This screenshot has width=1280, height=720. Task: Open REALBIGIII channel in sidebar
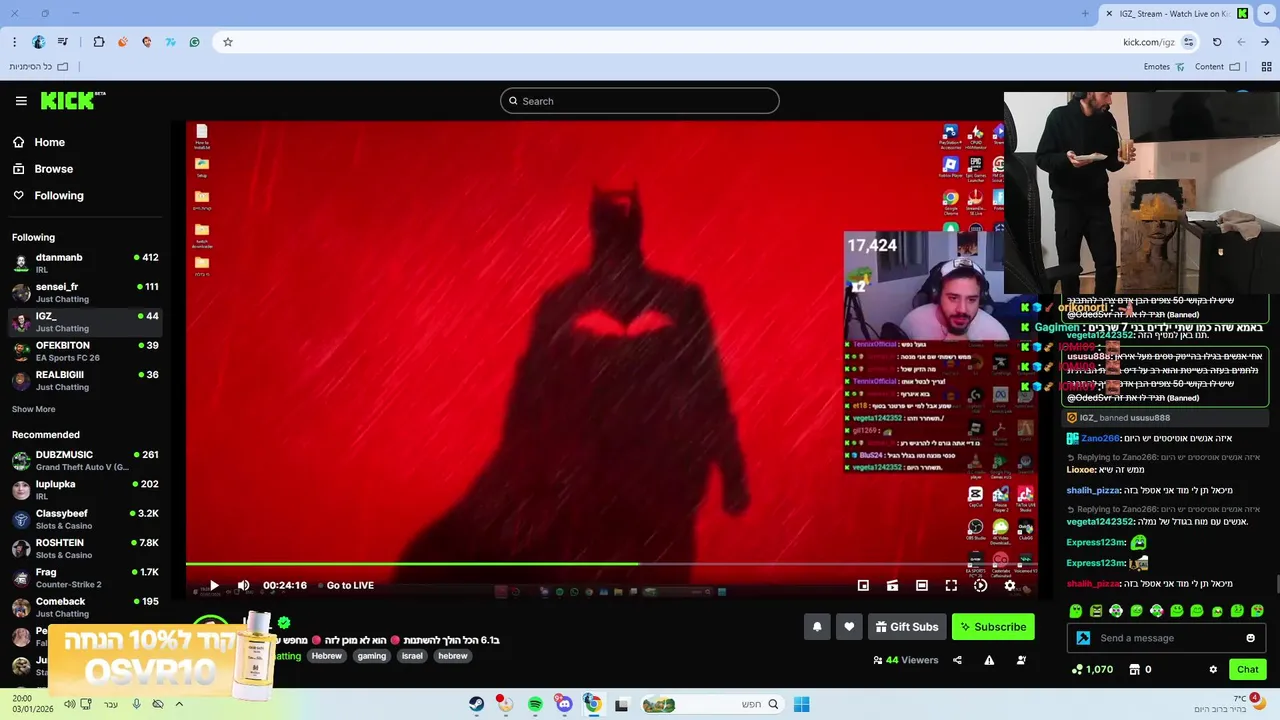pos(85,380)
